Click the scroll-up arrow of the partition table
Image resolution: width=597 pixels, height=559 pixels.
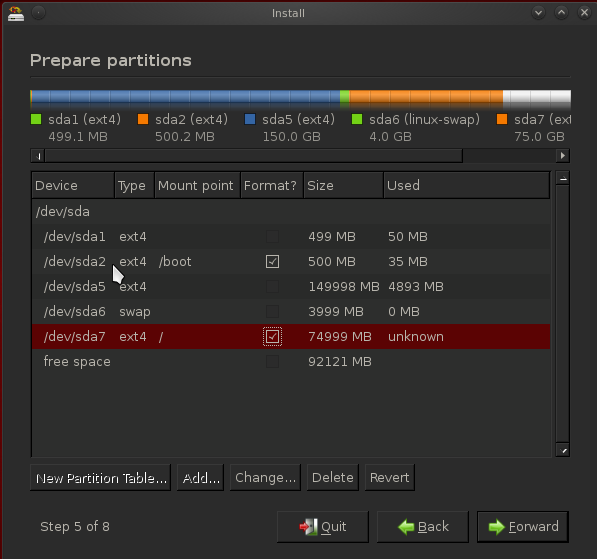[x=563, y=179]
